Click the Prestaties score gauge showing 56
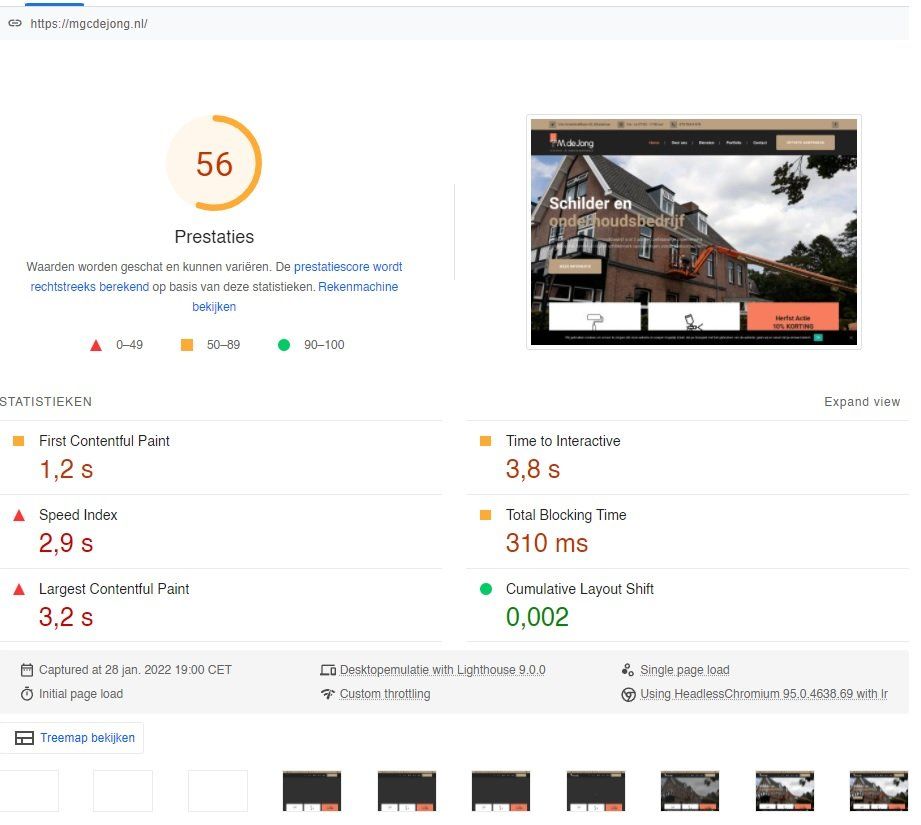Screen dimensions: 921x825 click(x=214, y=163)
